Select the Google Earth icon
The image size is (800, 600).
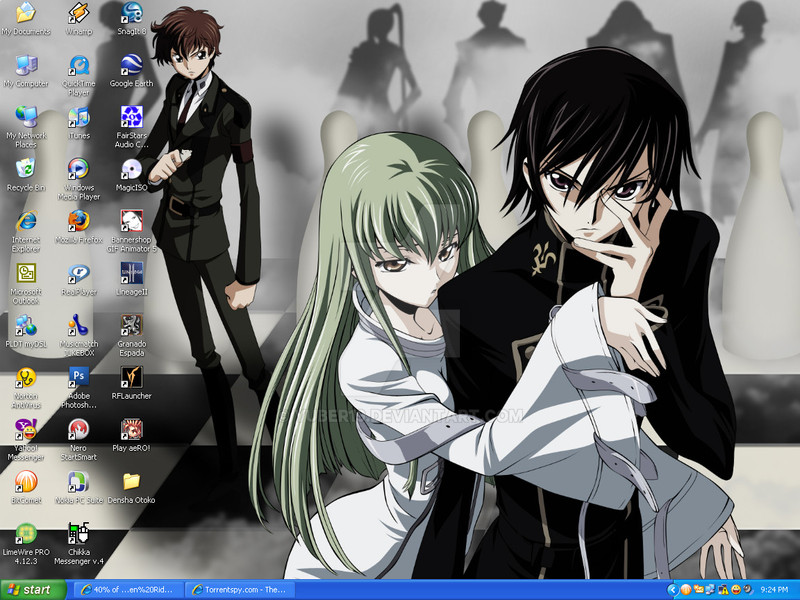(x=132, y=71)
